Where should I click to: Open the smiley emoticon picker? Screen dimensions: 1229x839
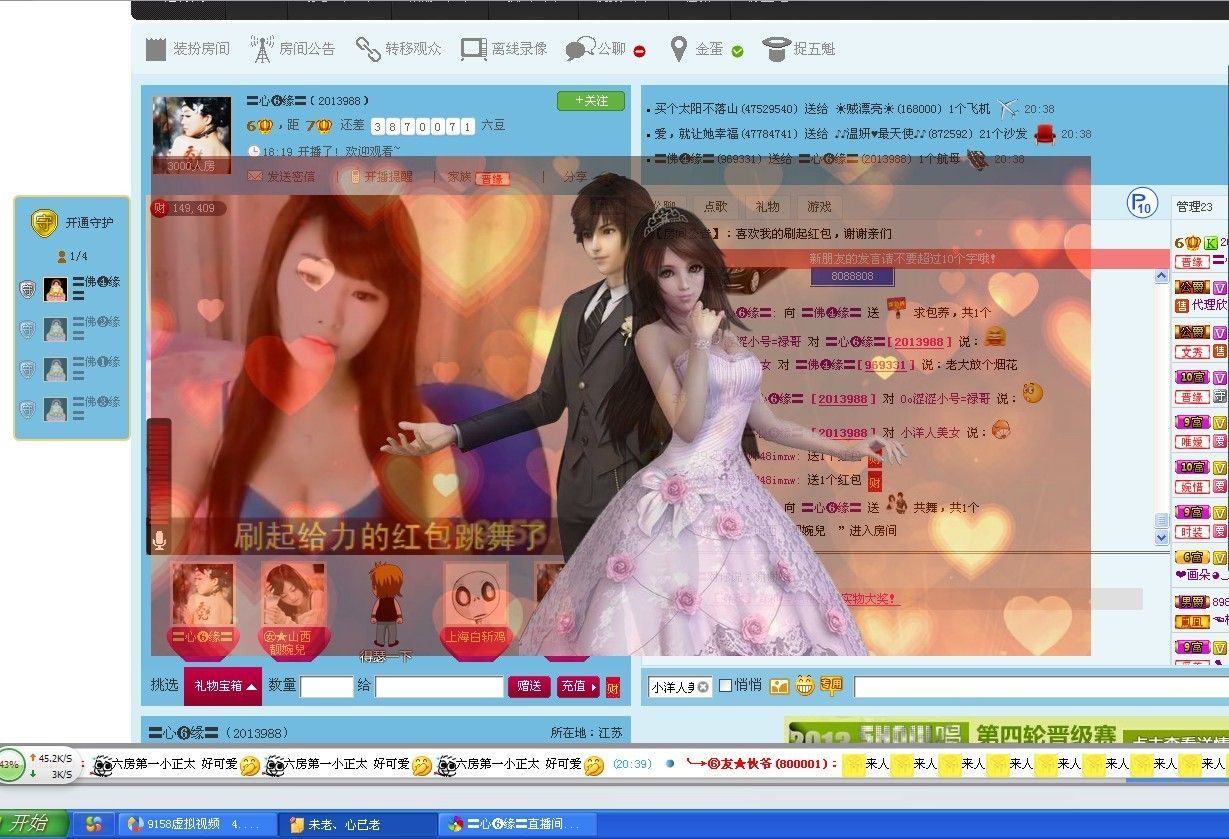click(805, 686)
